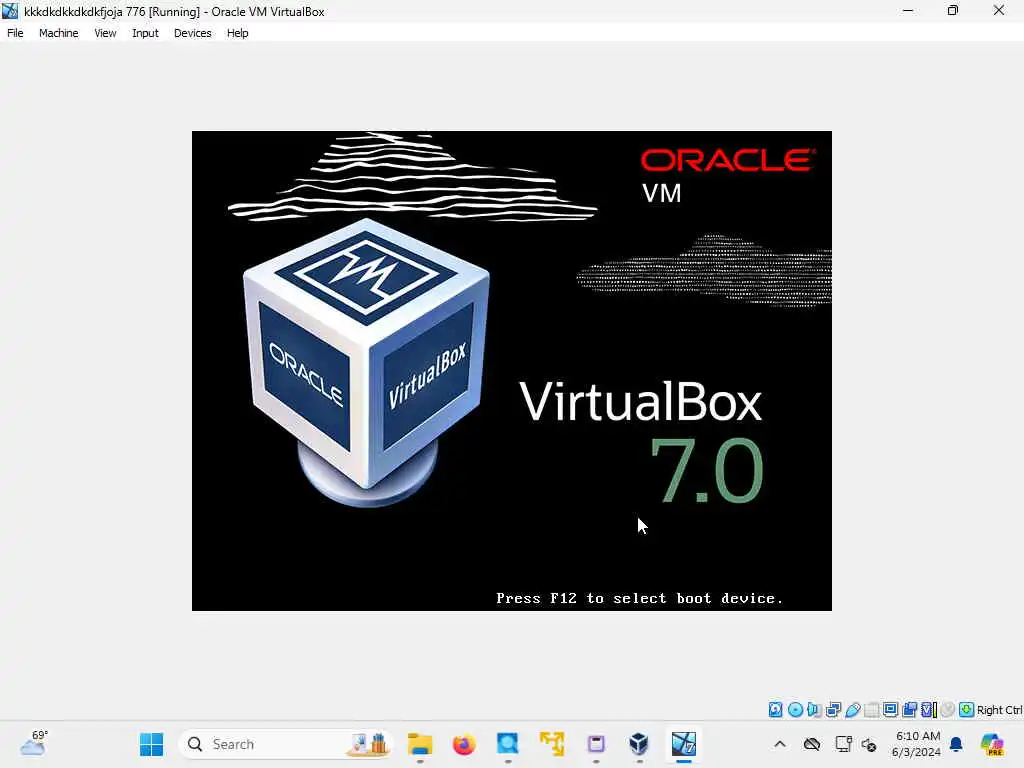Open the purple square app on taskbar
This screenshot has width=1024, height=768.
pos(596,744)
